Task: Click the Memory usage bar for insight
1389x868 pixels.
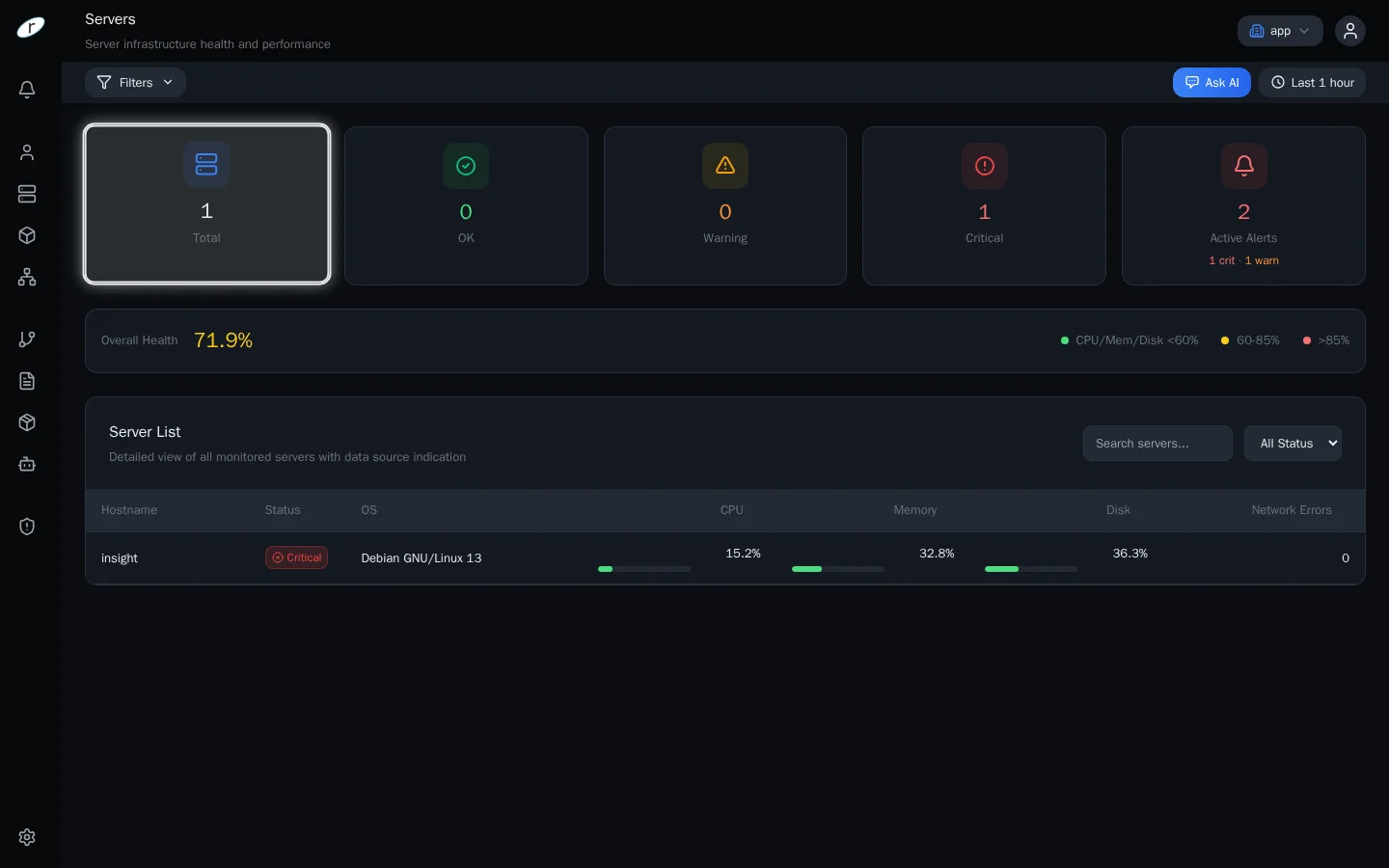Action: [838, 569]
